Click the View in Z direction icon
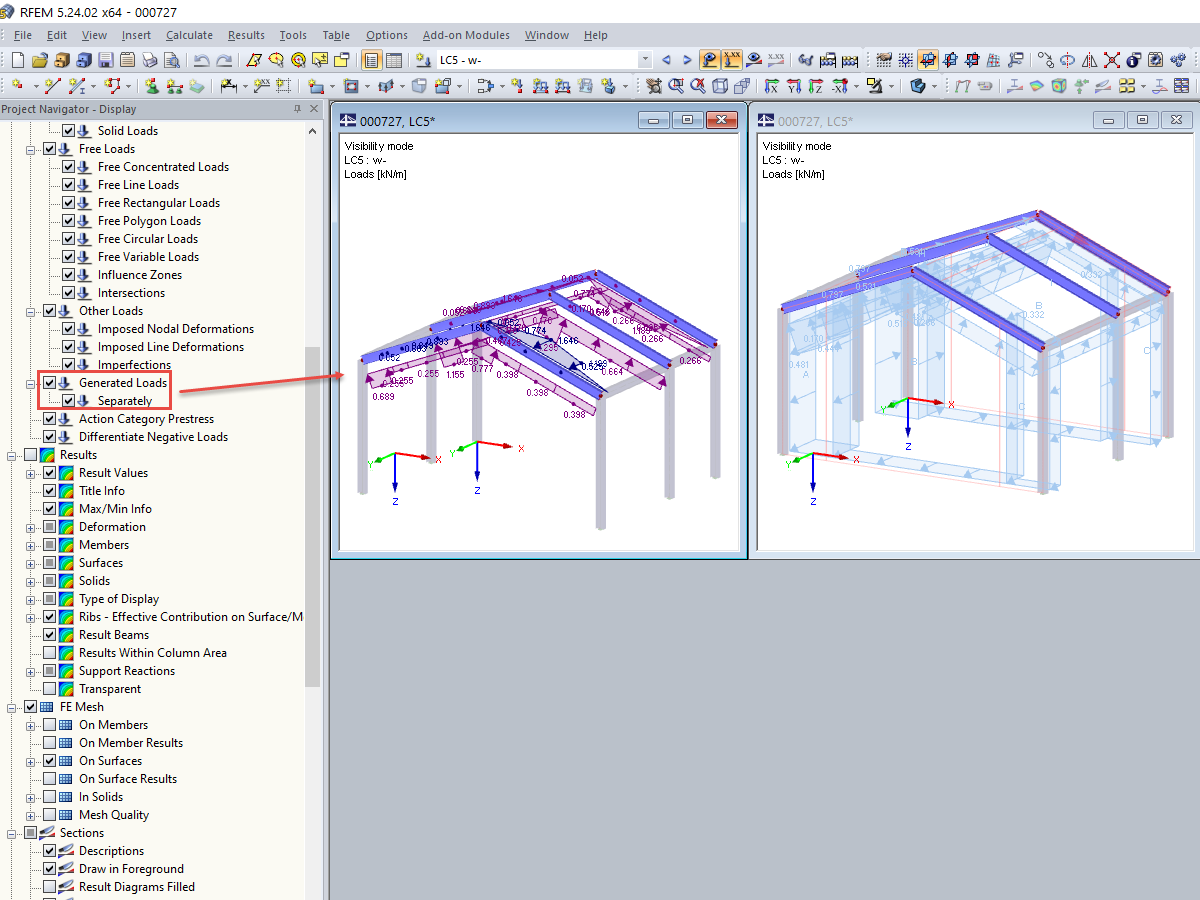Image resolution: width=1200 pixels, height=900 pixels. pyautogui.click(x=816, y=86)
